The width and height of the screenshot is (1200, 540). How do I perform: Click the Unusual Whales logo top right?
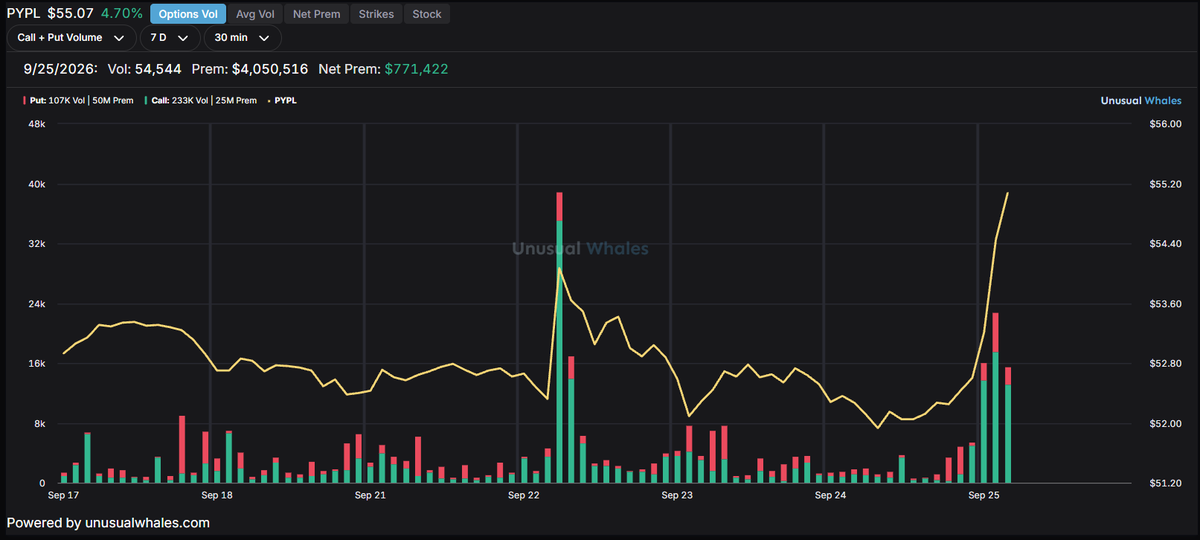click(1140, 100)
